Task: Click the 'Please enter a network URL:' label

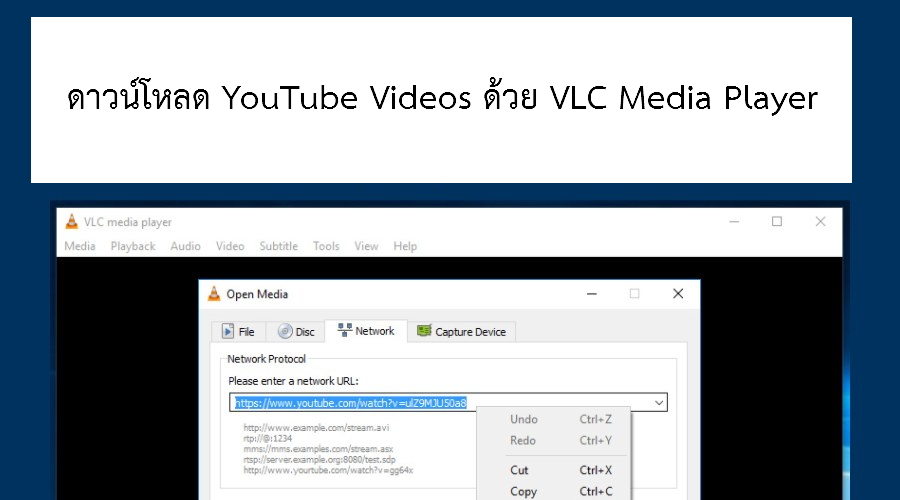Action: 293,381
